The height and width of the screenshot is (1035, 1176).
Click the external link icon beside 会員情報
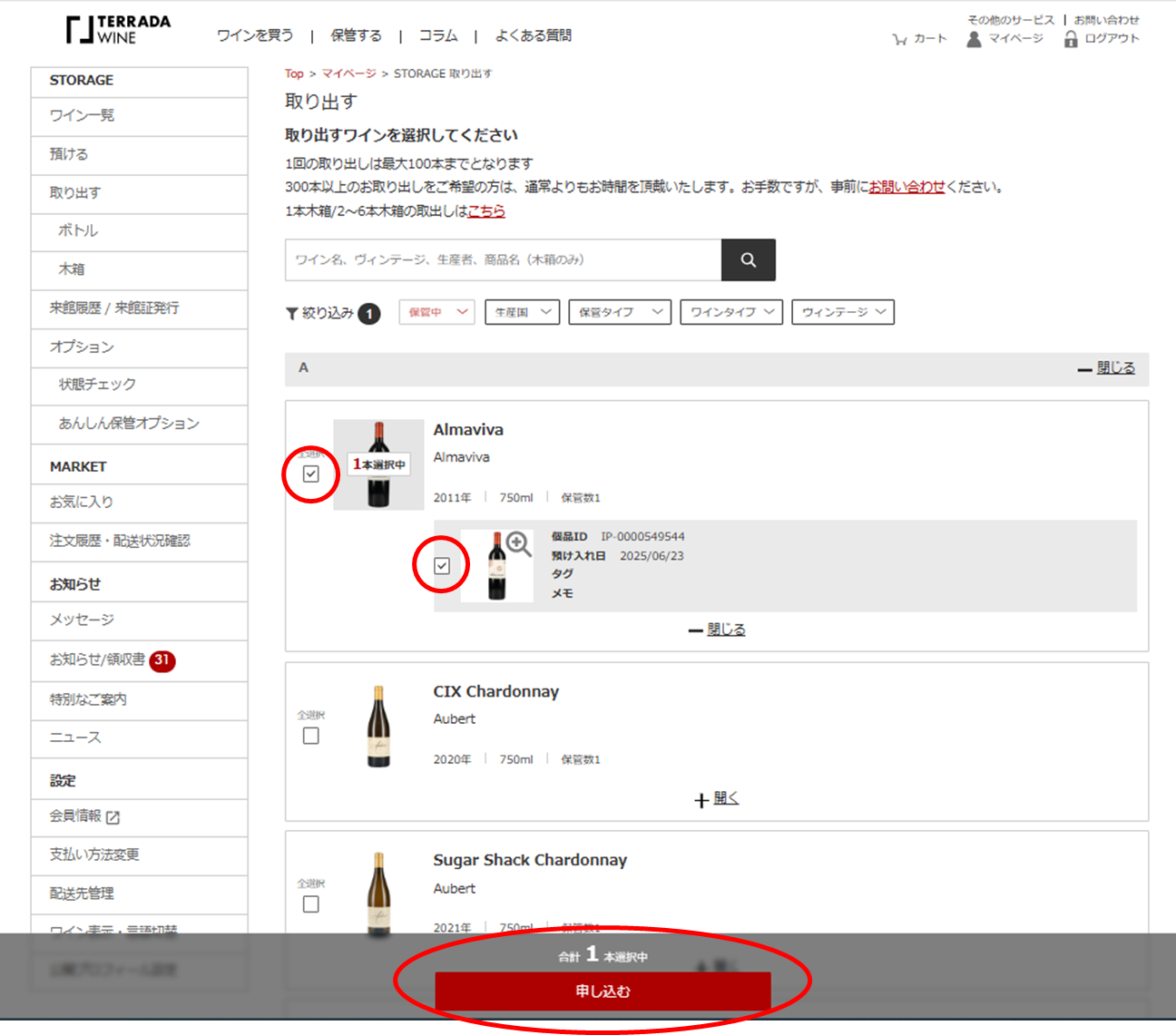coord(113,817)
